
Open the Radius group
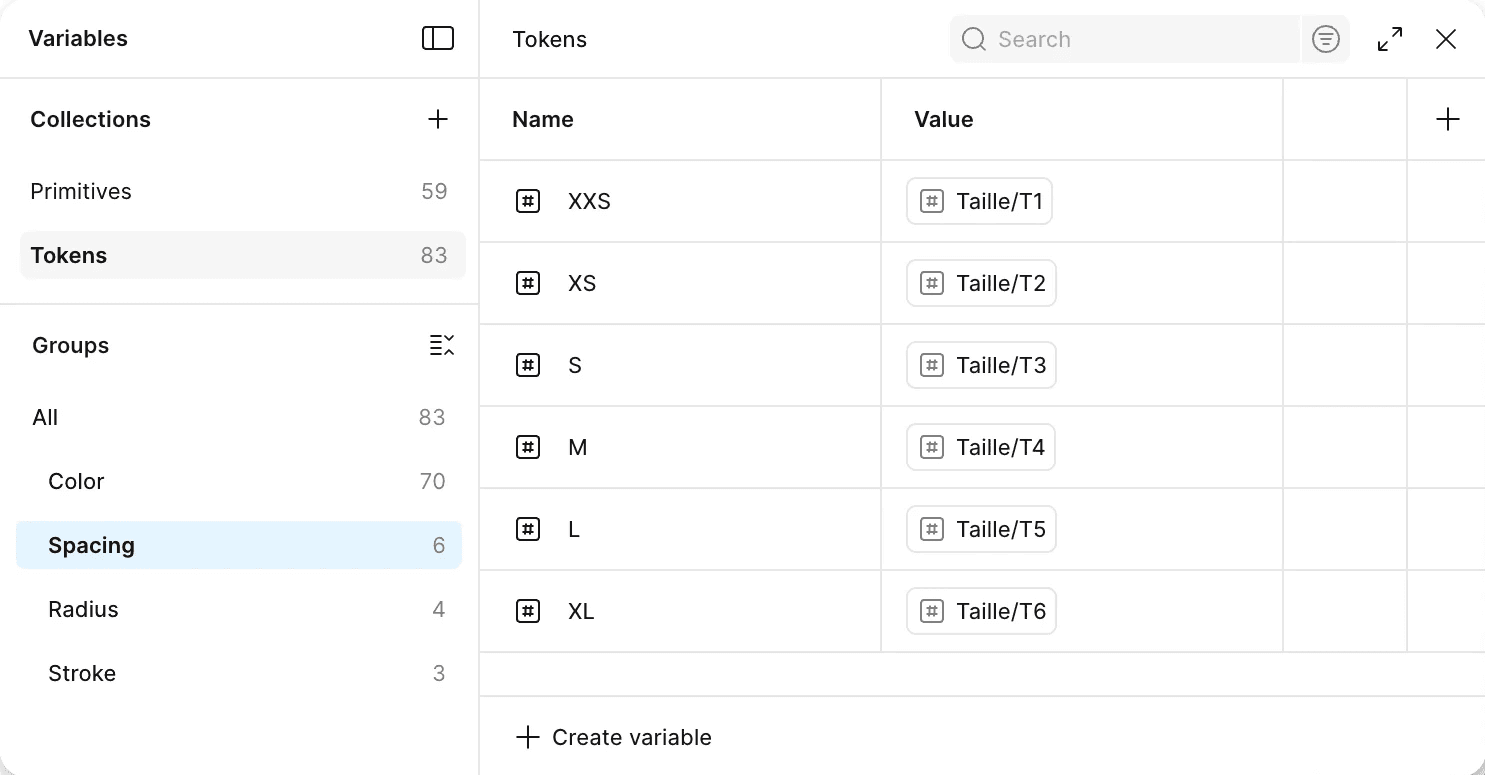[x=83, y=609]
